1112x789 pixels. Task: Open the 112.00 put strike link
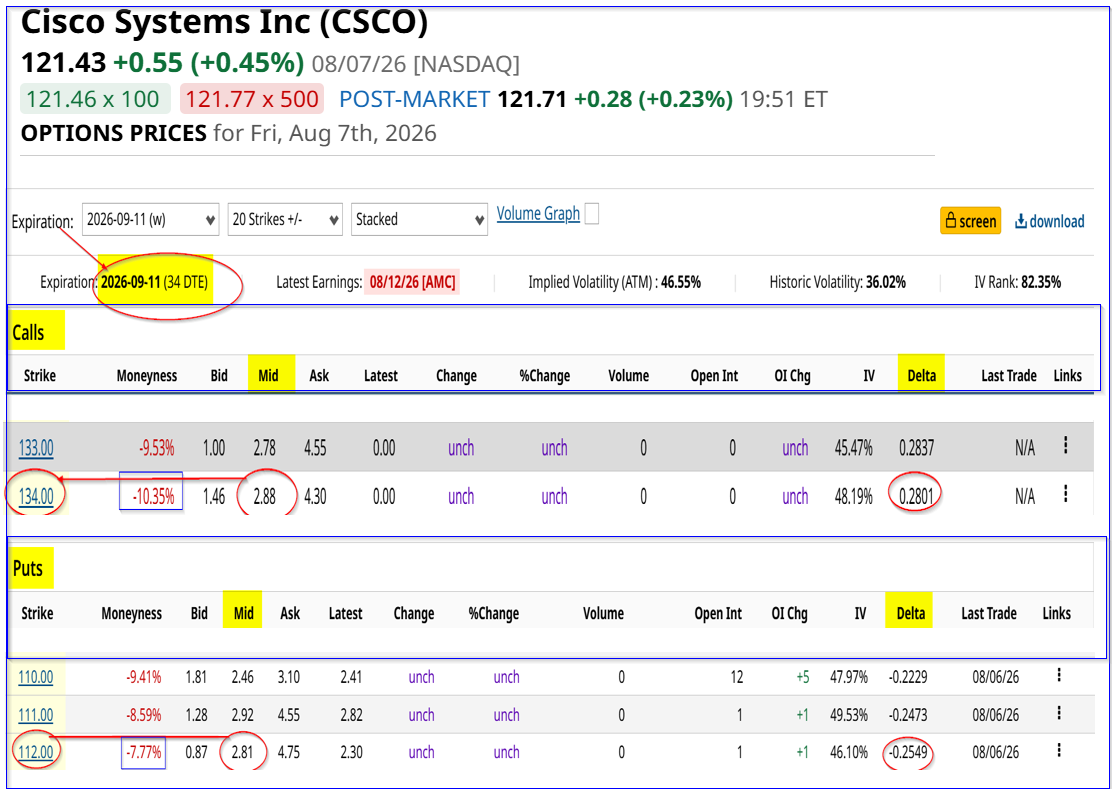point(35,752)
